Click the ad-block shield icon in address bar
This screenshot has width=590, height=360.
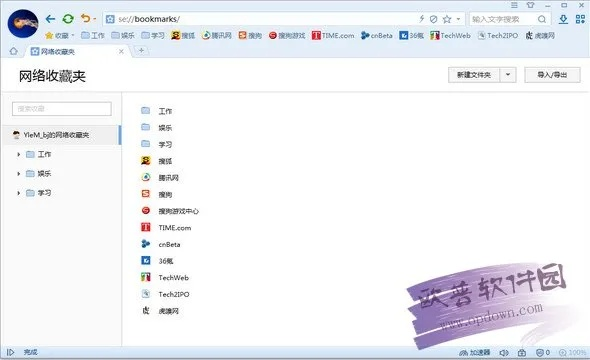(x=433, y=19)
